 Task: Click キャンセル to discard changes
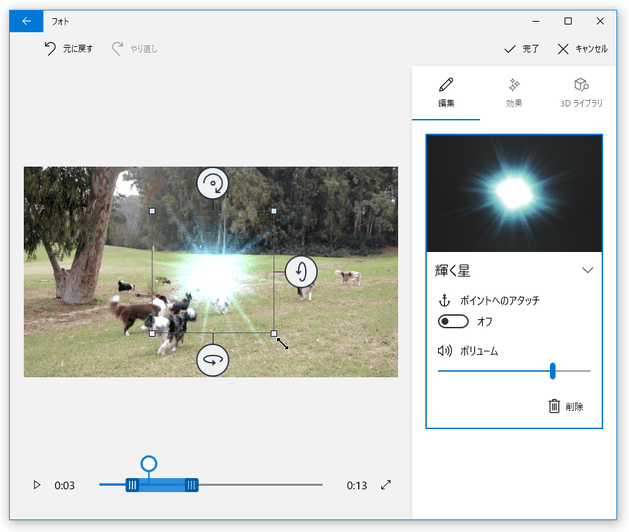(x=582, y=48)
